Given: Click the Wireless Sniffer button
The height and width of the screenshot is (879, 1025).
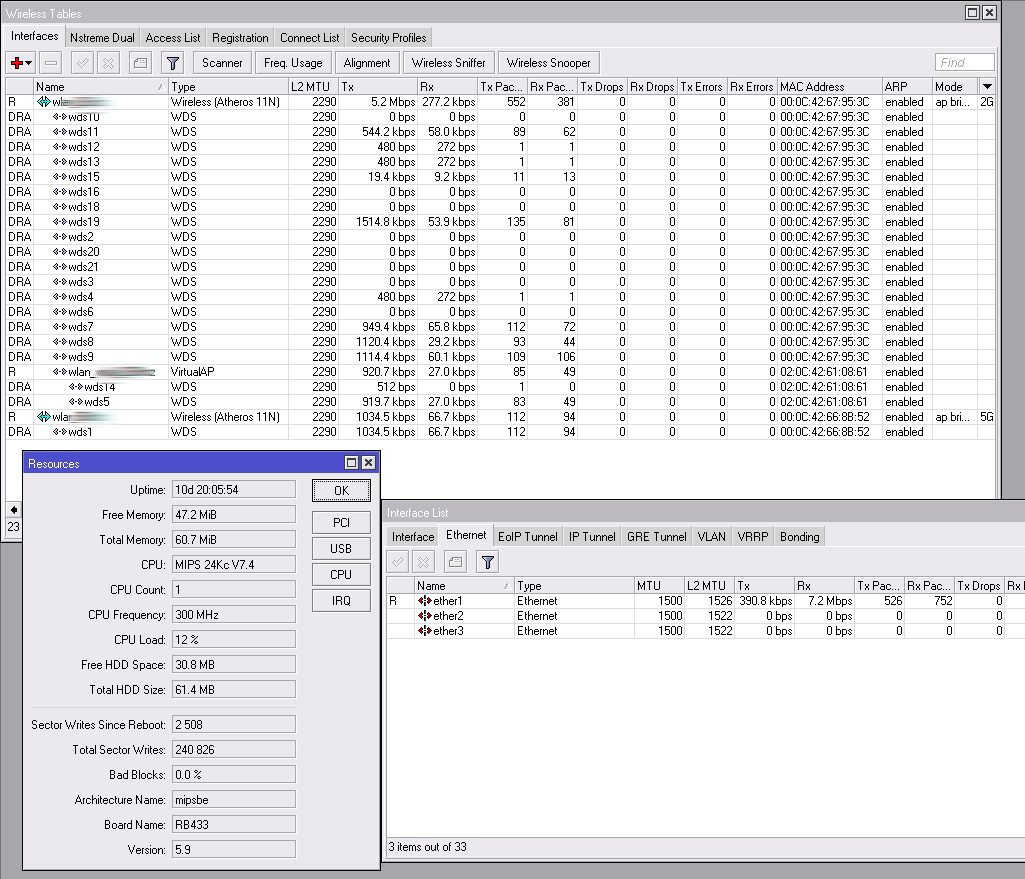Looking at the screenshot, I should [x=448, y=62].
